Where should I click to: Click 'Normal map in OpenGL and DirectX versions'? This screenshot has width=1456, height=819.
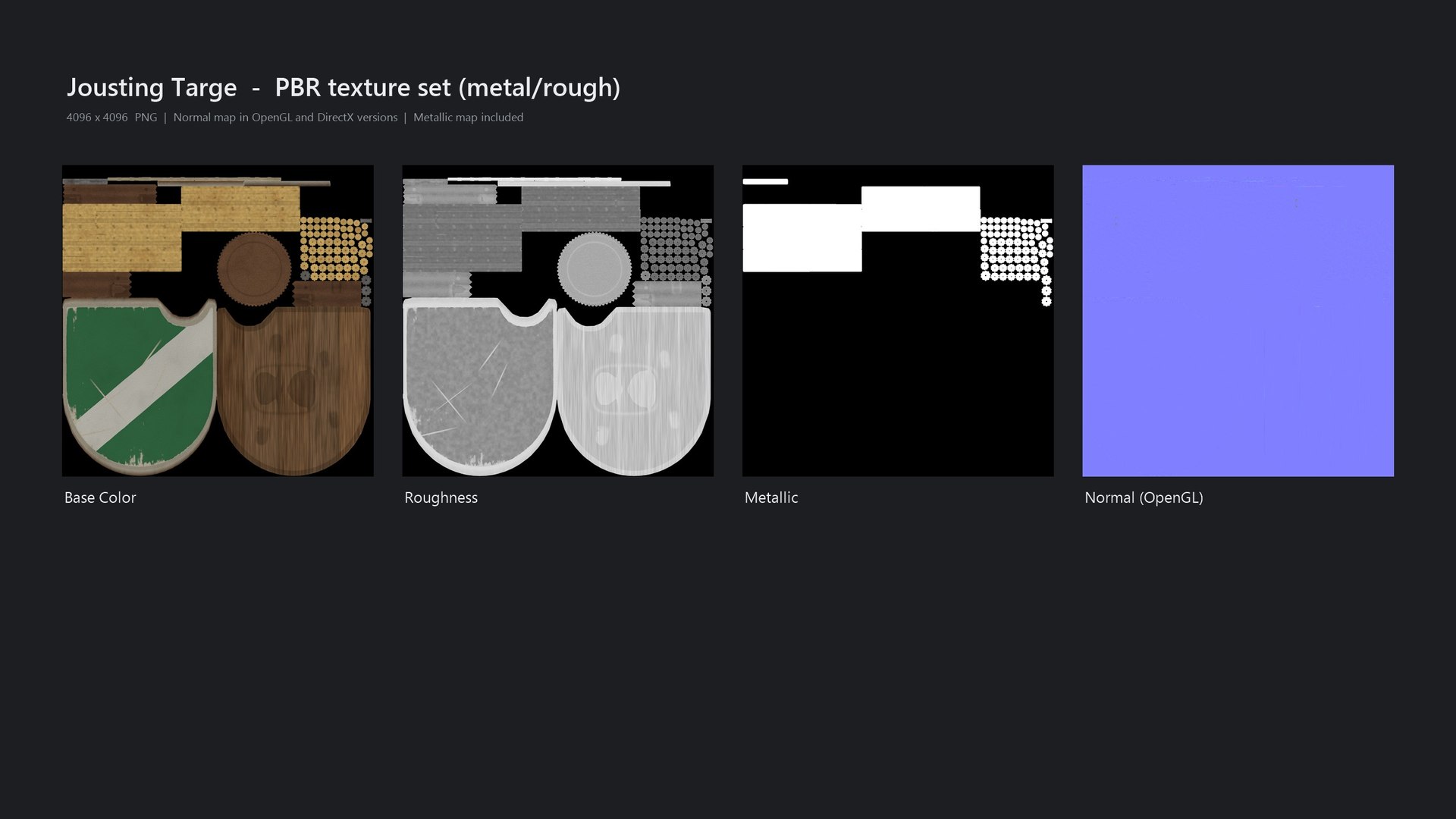(x=285, y=118)
